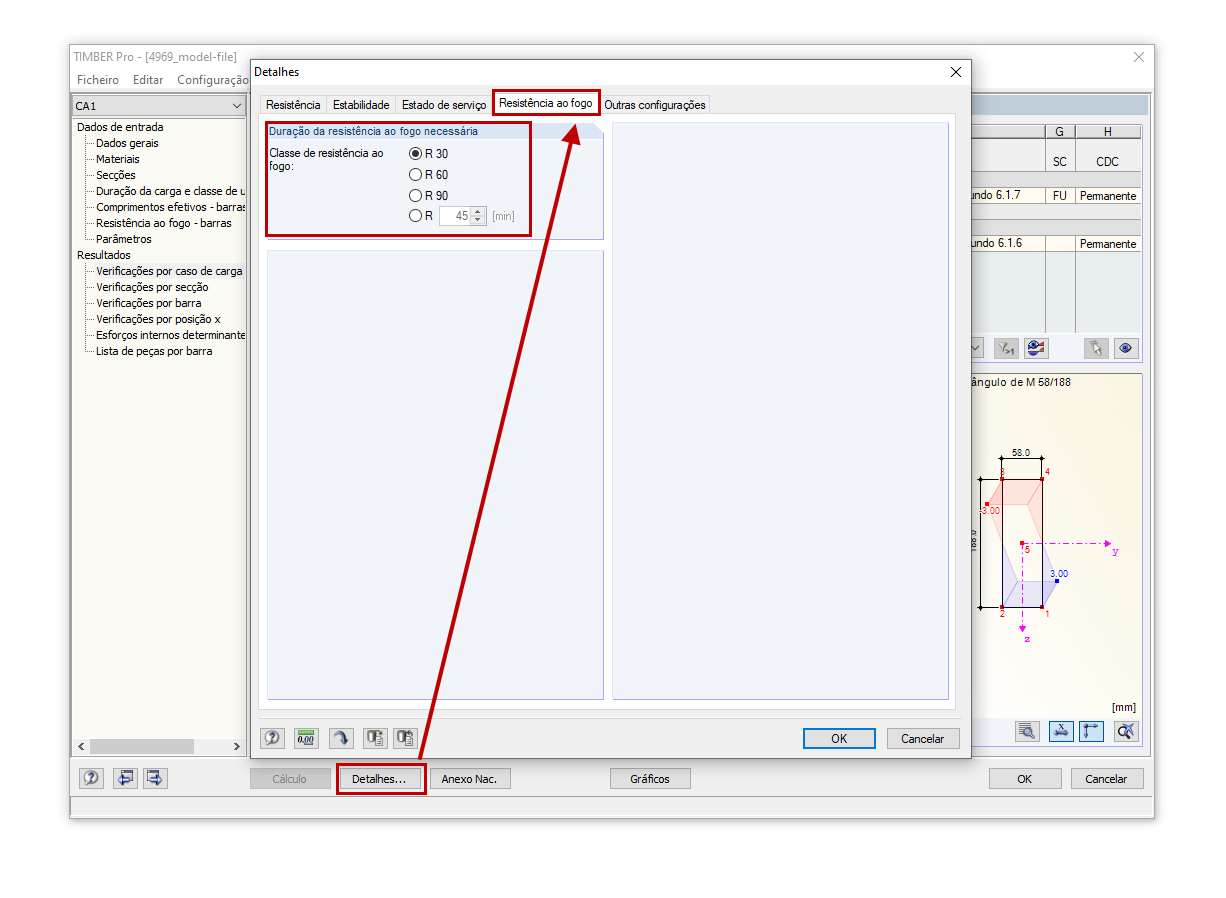1226x898 pixels.
Task: Select Duração da carga e classe item
Action: pyautogui.click(x=170, y=191)
